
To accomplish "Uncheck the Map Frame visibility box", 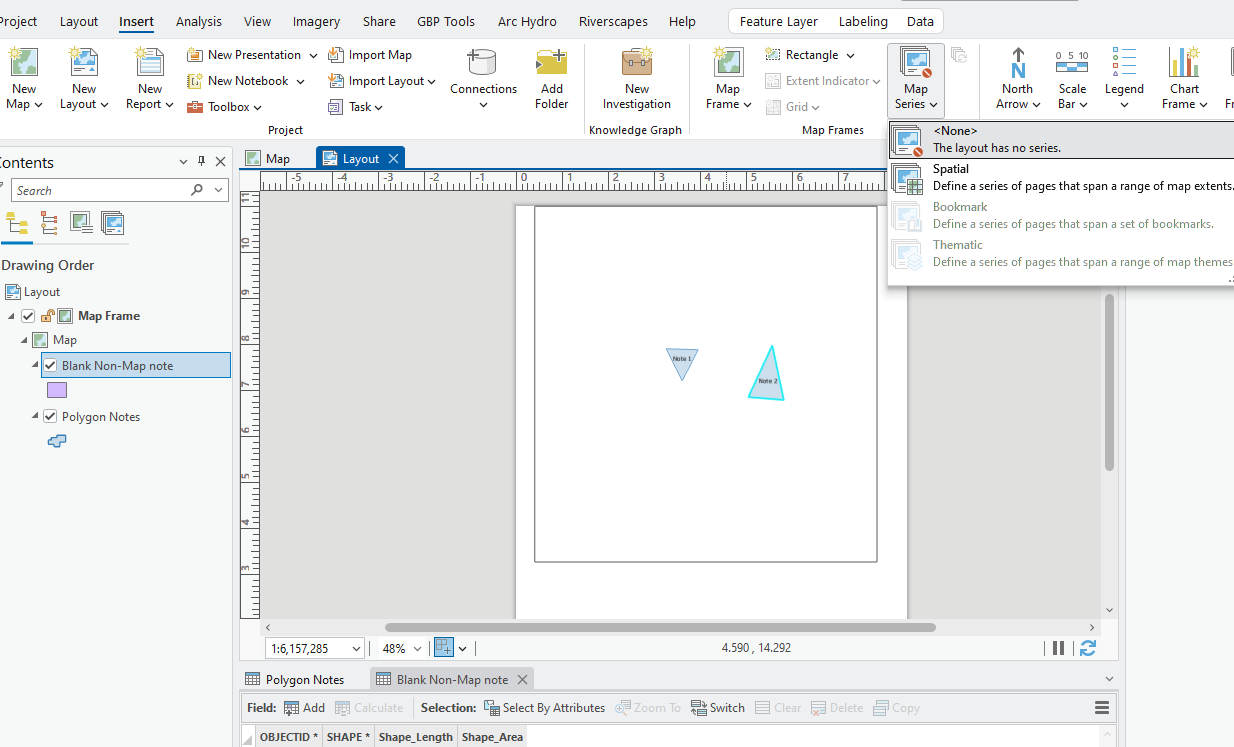I will click(x=28, y=316).
